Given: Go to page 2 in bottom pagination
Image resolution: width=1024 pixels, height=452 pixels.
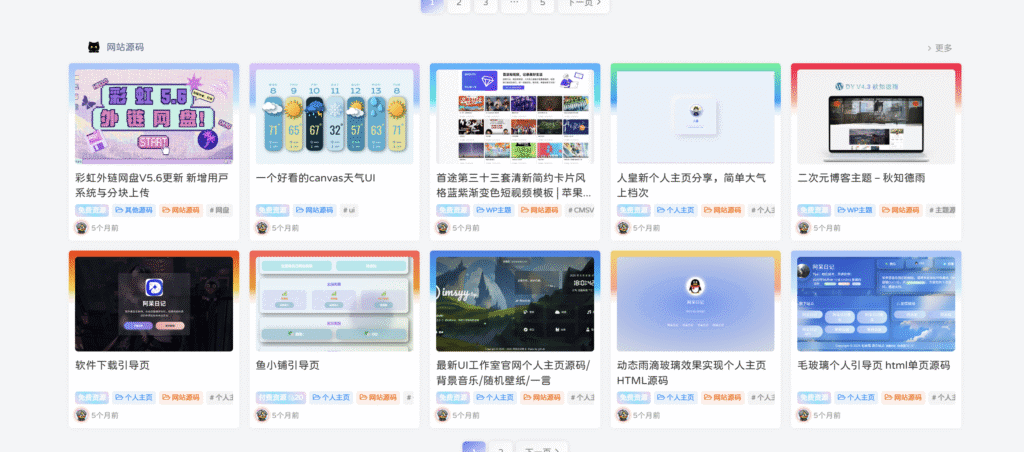Looking at the screenshot, I should (500, 447).
